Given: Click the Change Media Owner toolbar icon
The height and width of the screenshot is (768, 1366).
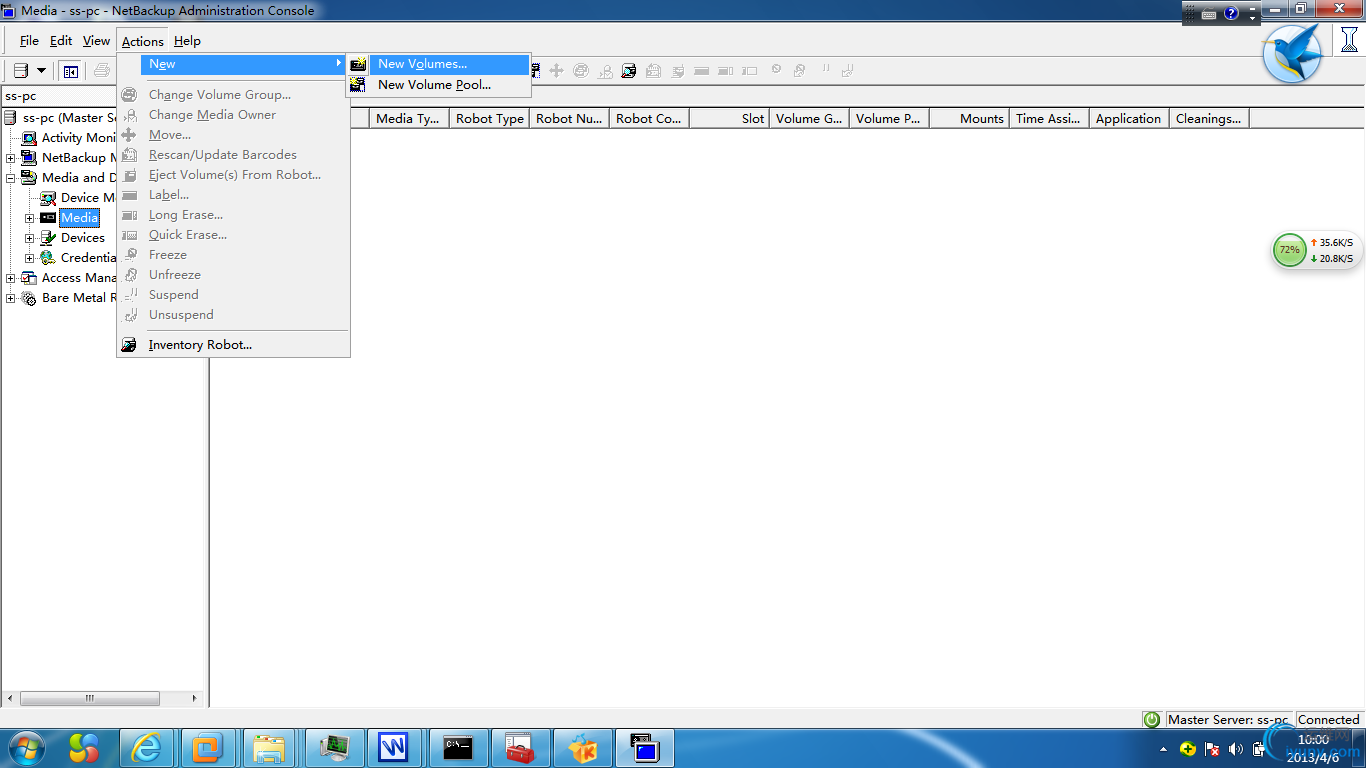Looking at the screenshot, I should (x=605, y=71).
